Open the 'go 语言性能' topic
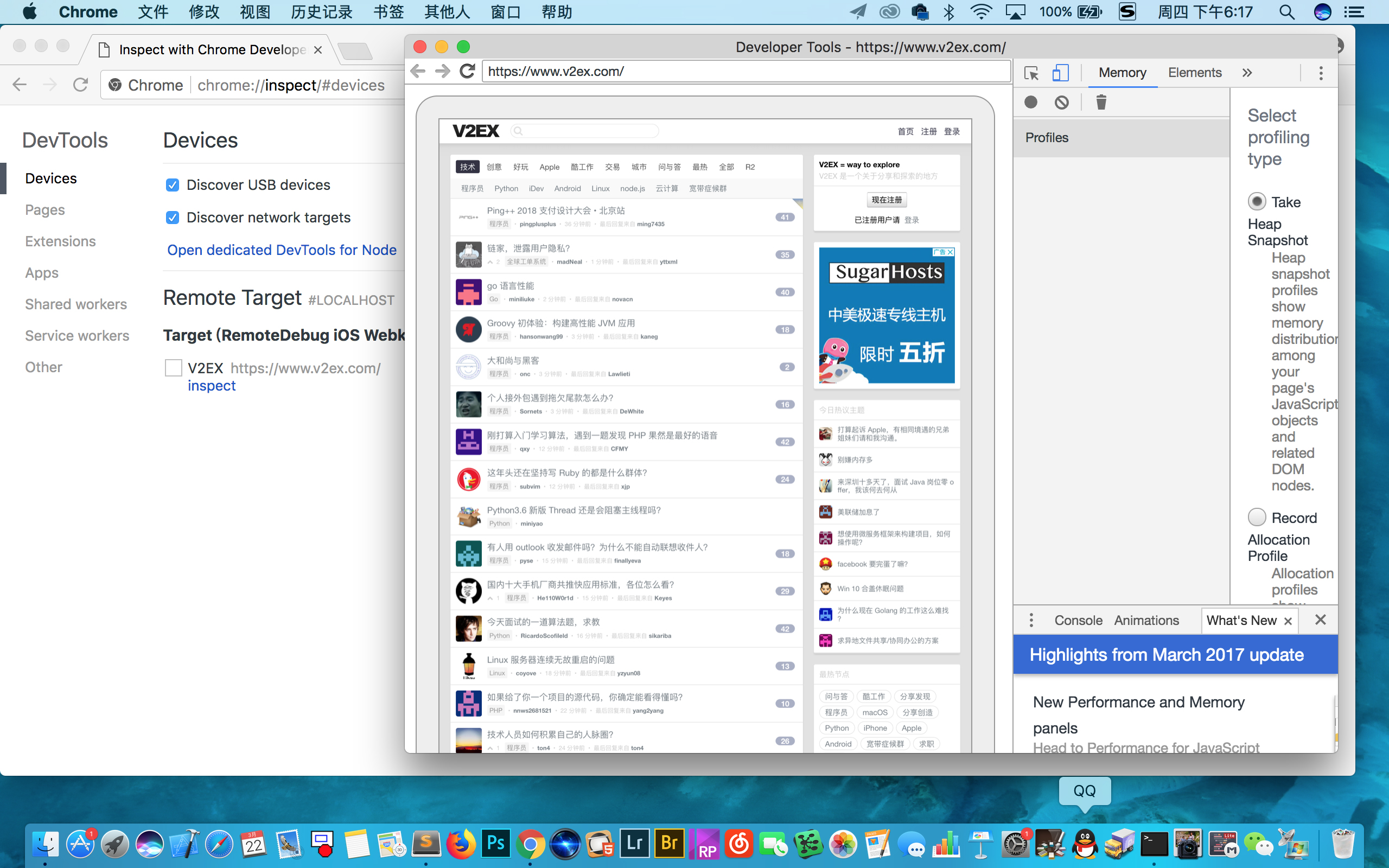The width and height of the screenshot is (1389, 868). point(510,286)
